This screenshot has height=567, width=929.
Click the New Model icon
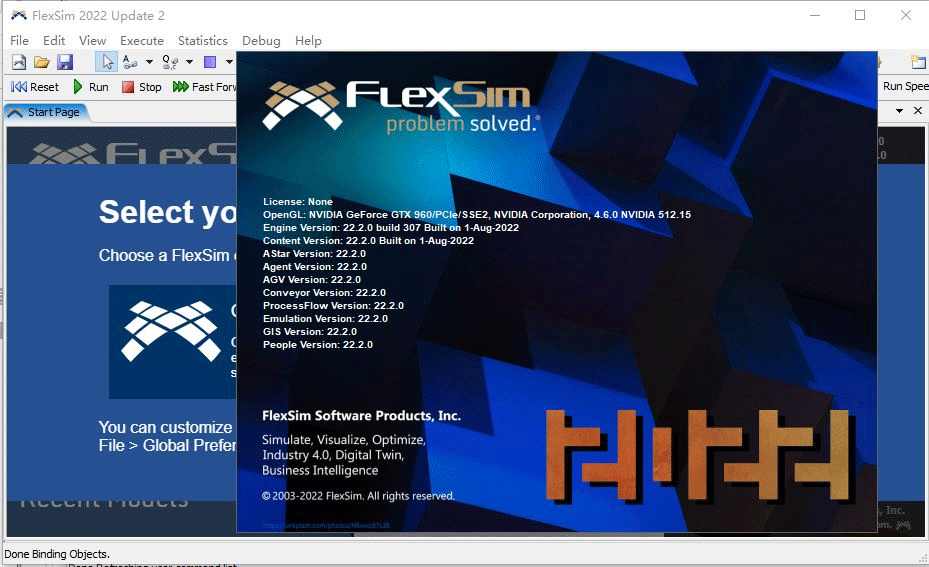click(19, 62)
